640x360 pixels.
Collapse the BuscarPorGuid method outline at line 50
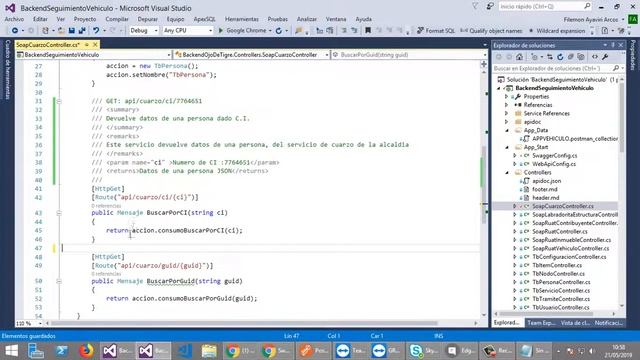point(59,281)
